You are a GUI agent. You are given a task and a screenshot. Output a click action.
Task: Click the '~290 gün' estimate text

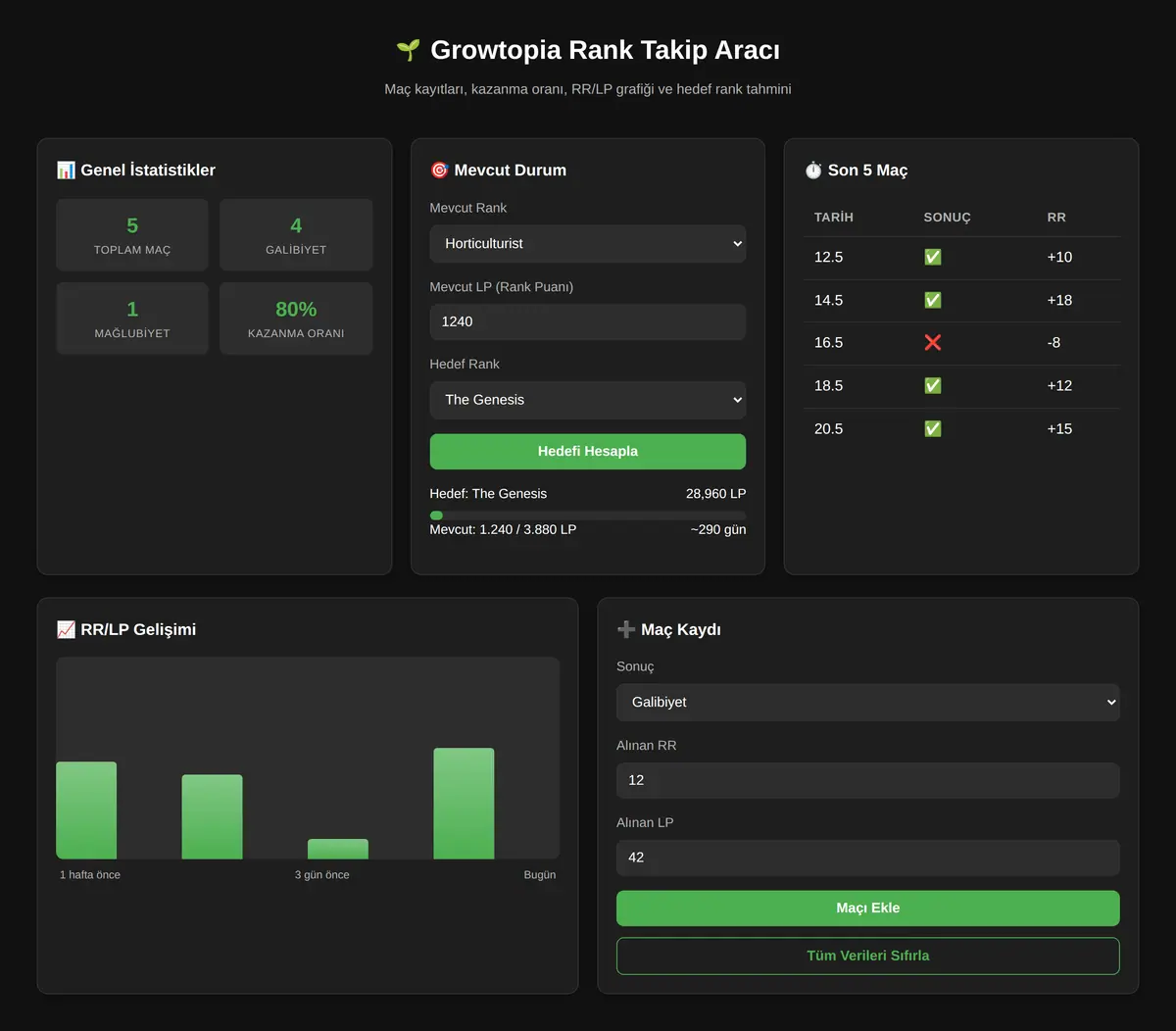pyautogui.click(x=718, y=529)
